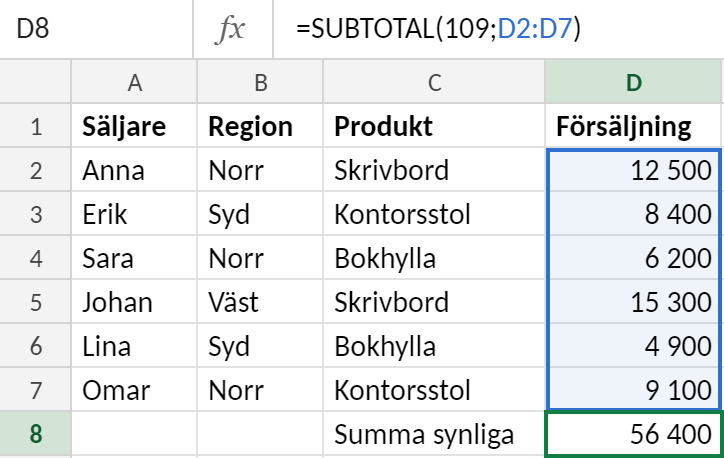Click the Produkt header cell
The width and height of the screenshot is (724, 458).
point(434,126)
